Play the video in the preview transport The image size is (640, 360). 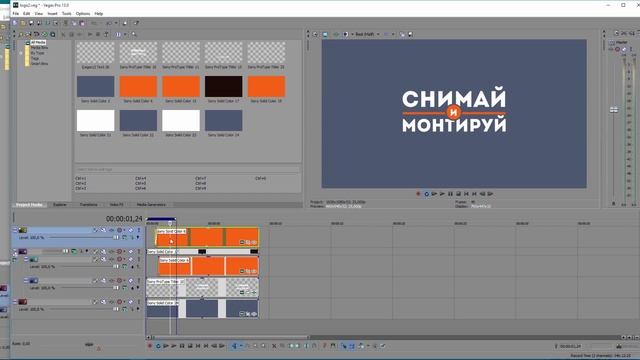point(442,194)
